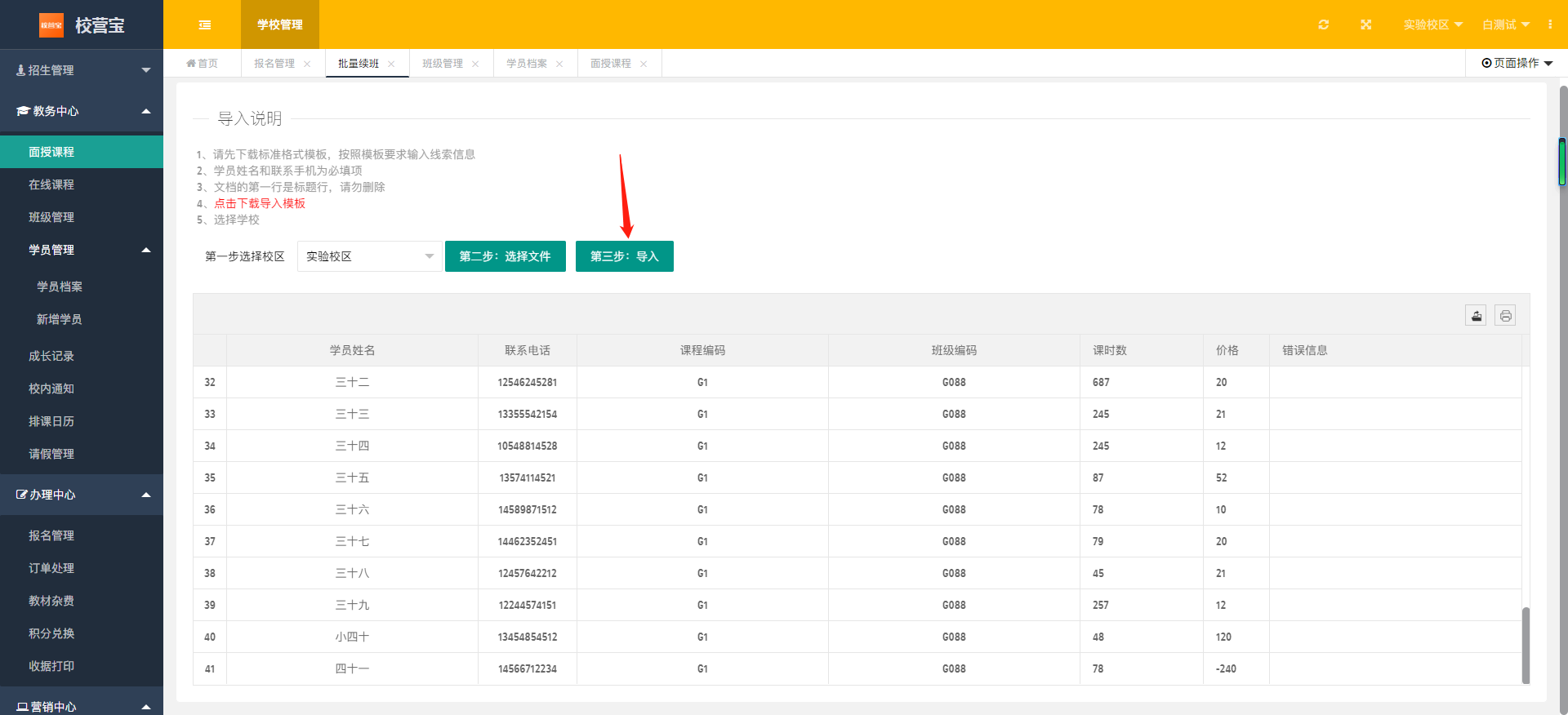Image resolution: width=1568 pixels, height=715 pixels.
Task: Collapse 学员管理 submenu
Action: [82, 250]
